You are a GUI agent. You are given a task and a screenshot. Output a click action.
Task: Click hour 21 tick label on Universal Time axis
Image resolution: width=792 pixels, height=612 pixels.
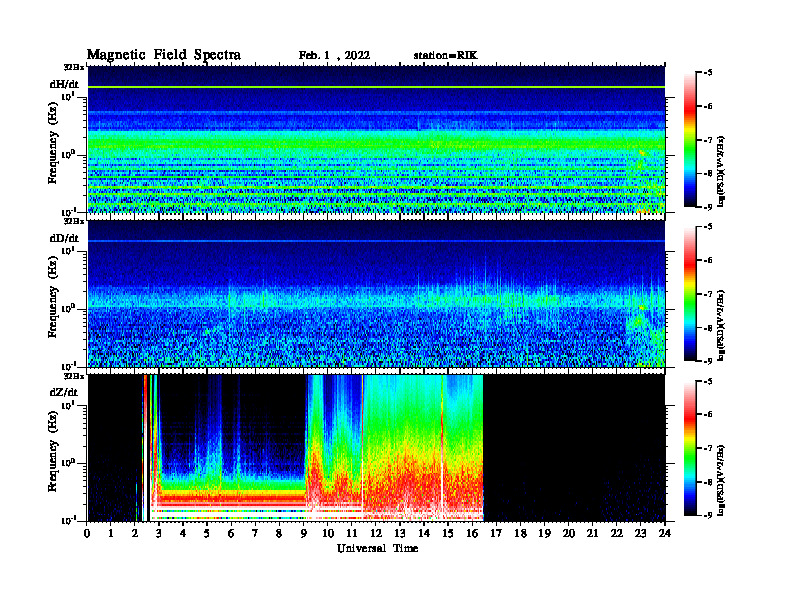click(592, 533)
